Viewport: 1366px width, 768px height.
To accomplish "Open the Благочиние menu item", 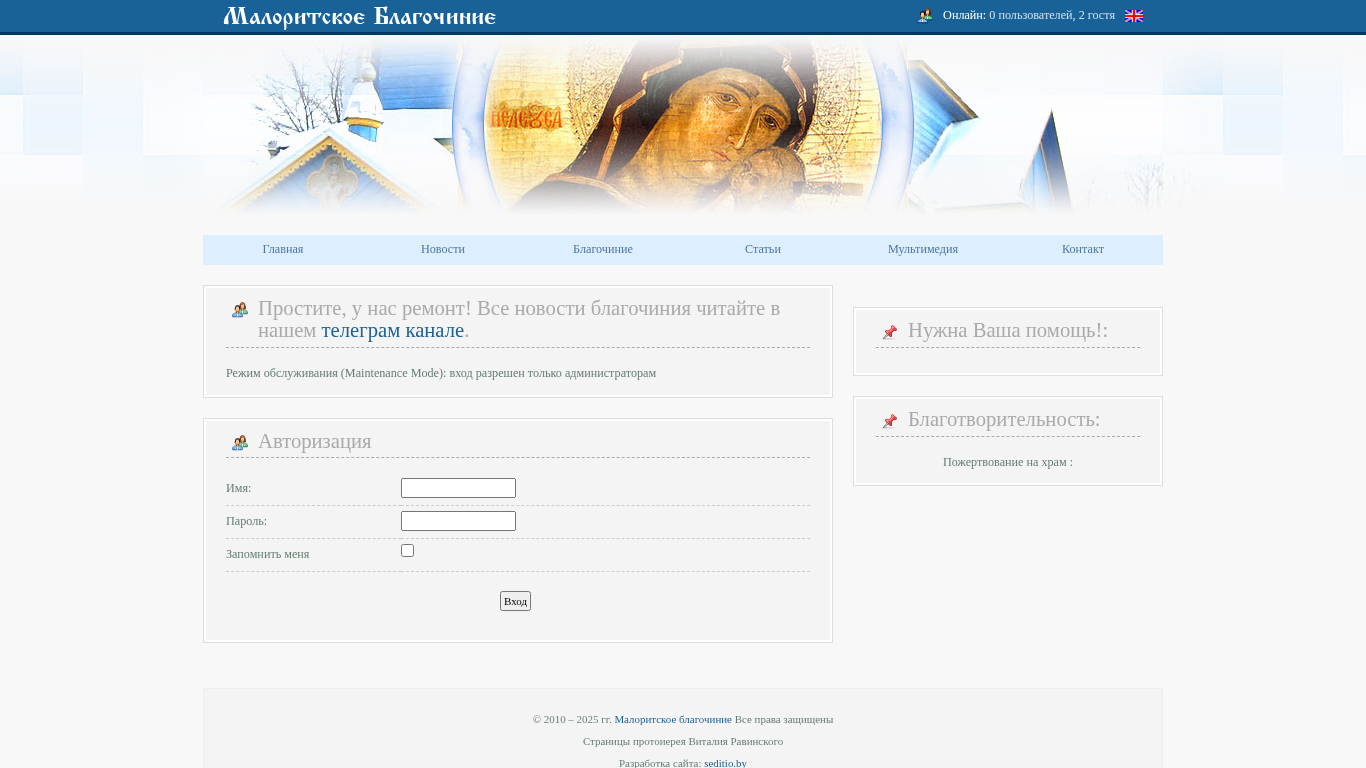I will 603,249.
